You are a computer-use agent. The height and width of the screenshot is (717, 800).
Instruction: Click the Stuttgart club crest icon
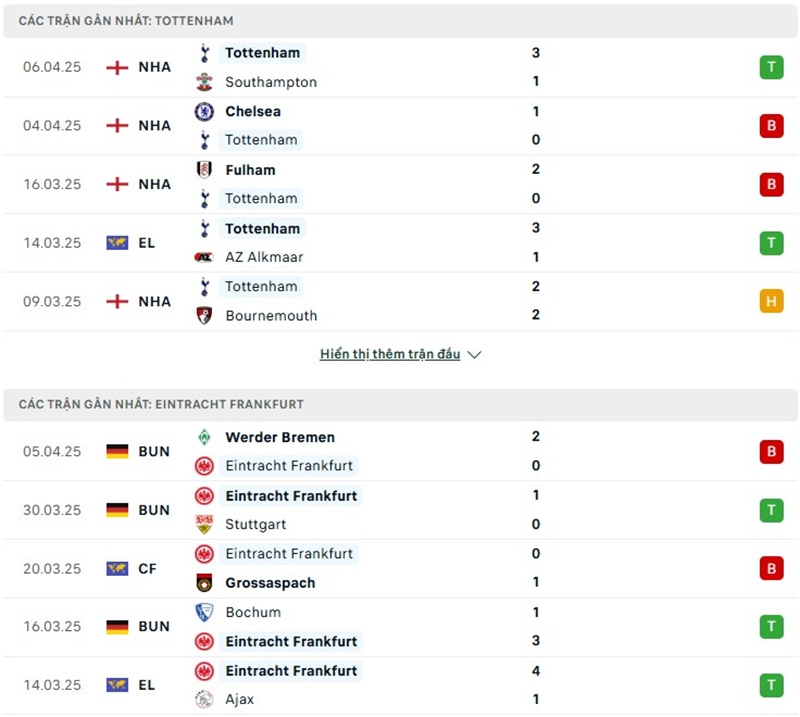[204, 524]
